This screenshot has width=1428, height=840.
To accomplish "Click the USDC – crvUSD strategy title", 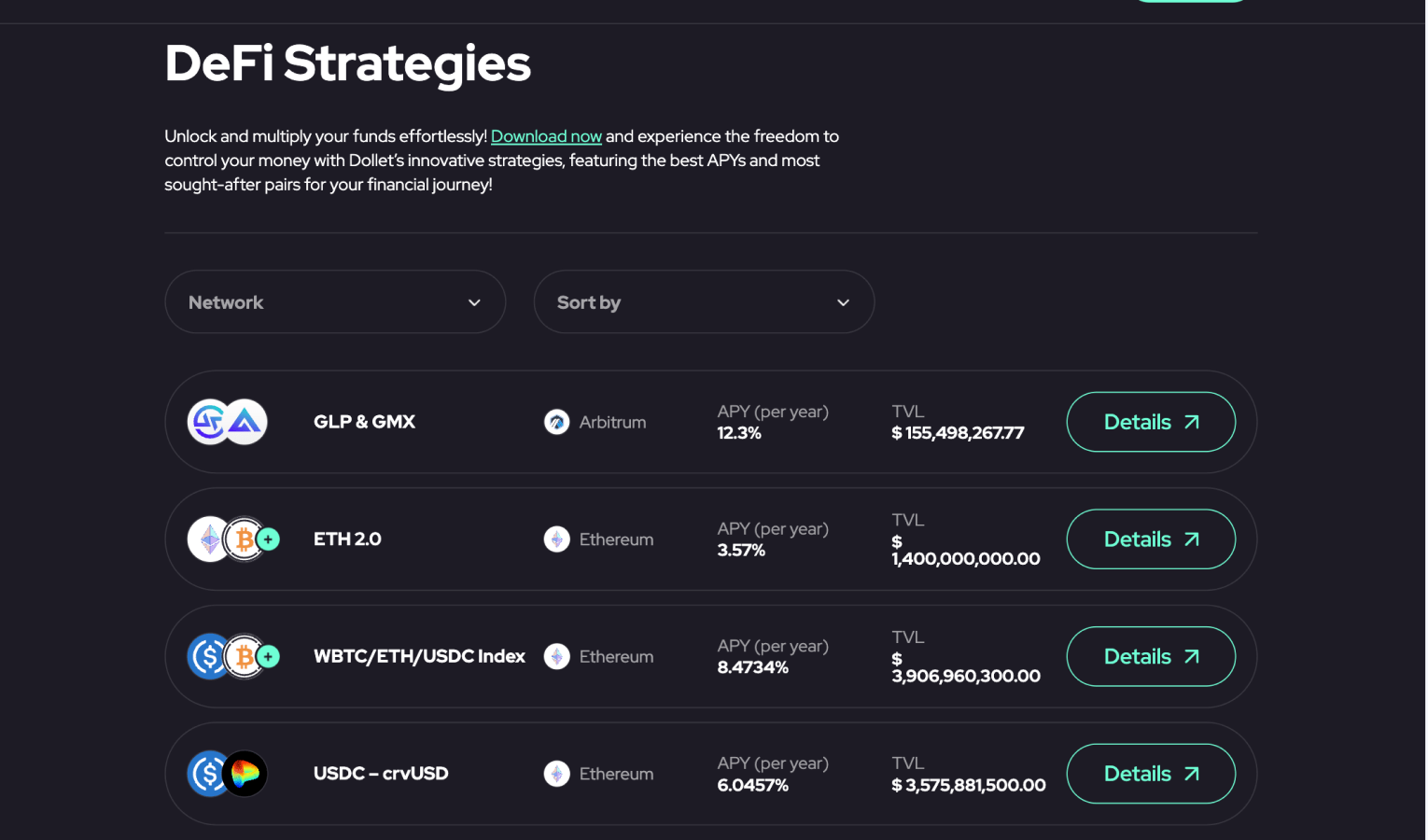I will pos(381,774).
